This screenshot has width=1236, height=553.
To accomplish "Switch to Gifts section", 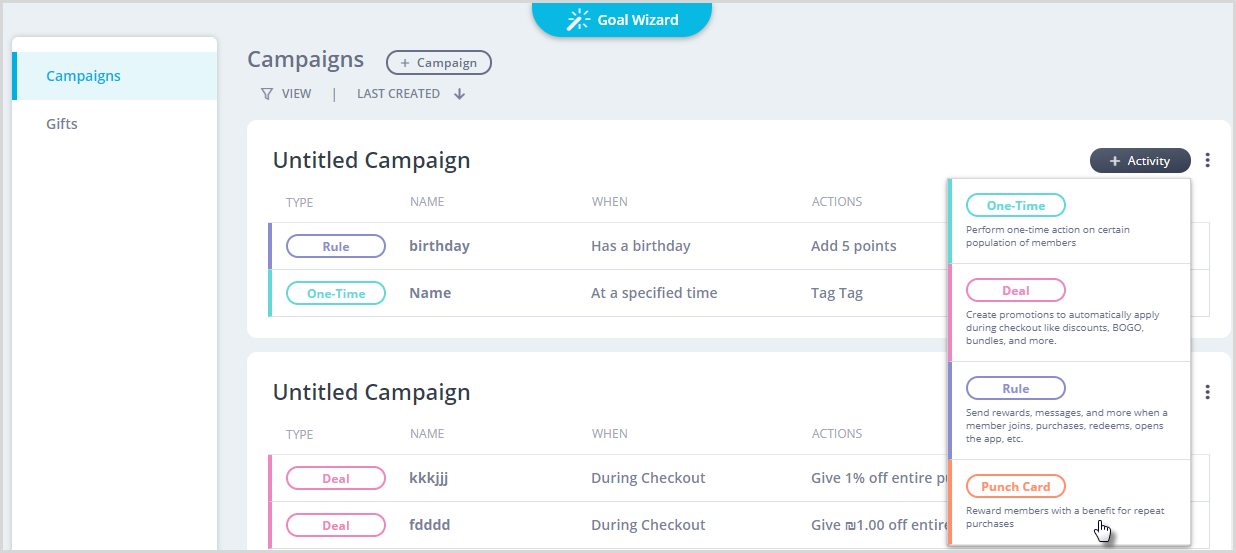I will tap(62, 124).
